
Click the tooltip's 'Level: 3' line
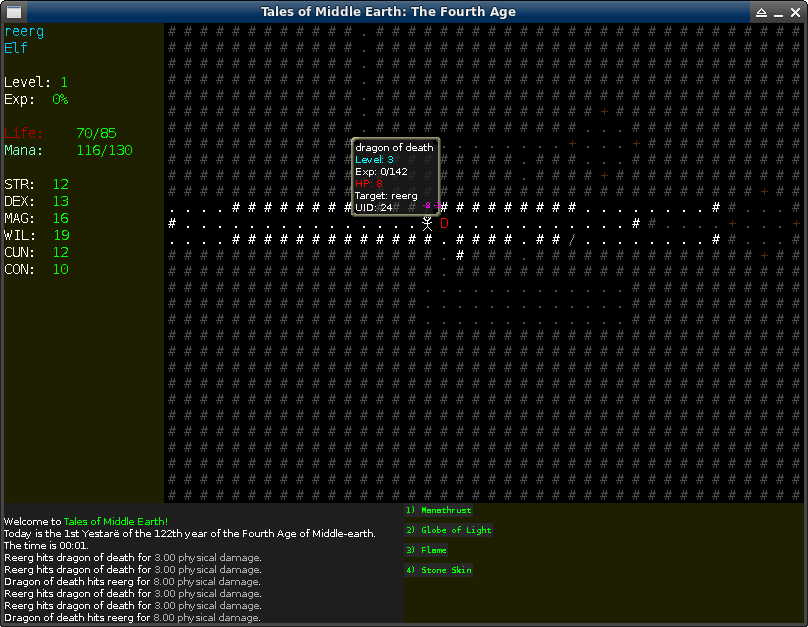click(374, 160)
